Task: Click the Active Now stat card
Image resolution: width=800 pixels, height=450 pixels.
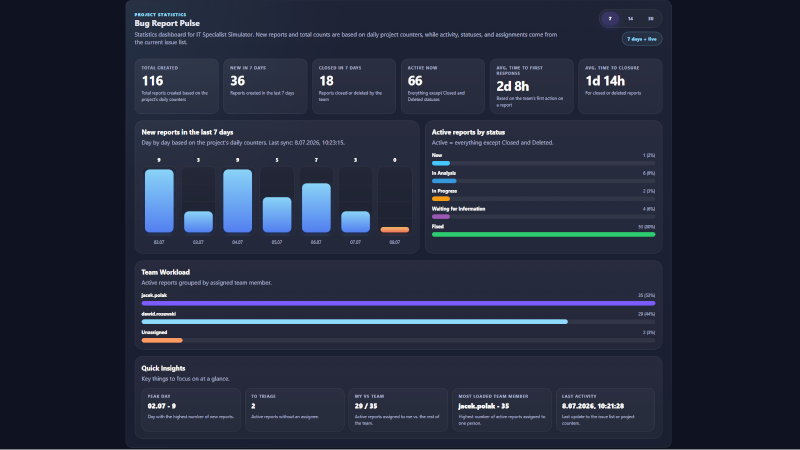Action: point(443,86)
